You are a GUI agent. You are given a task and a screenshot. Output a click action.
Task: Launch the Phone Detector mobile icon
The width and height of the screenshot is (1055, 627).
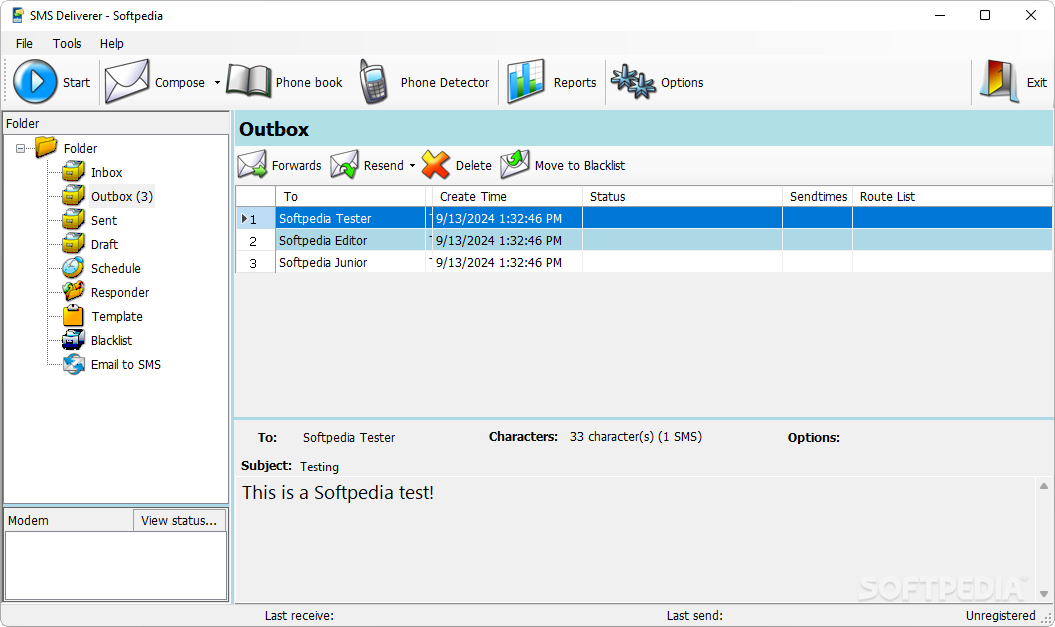(373, 81)
